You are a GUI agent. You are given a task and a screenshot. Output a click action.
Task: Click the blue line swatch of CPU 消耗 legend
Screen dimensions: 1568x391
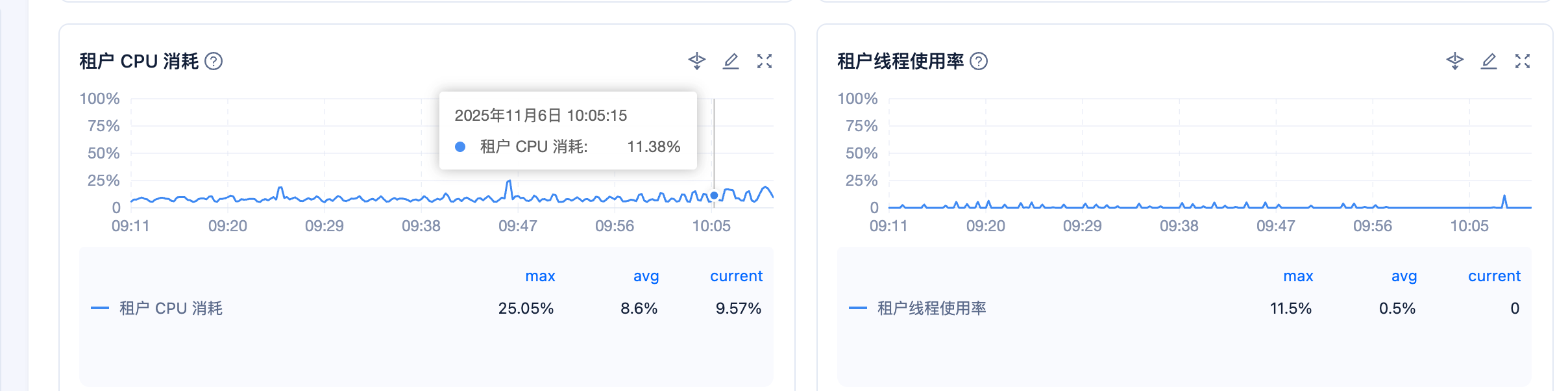(x=100, y=308)
